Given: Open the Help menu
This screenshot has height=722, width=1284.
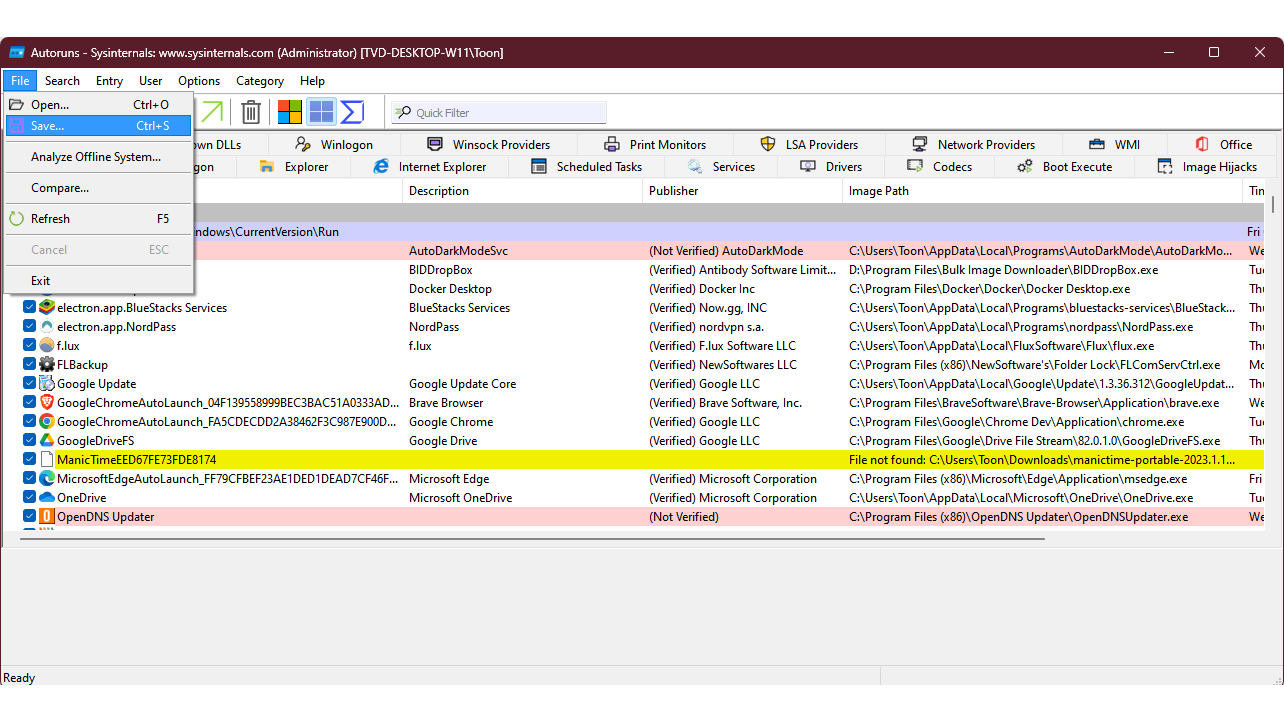Looking at the screenshot, I should coord(312,81).
